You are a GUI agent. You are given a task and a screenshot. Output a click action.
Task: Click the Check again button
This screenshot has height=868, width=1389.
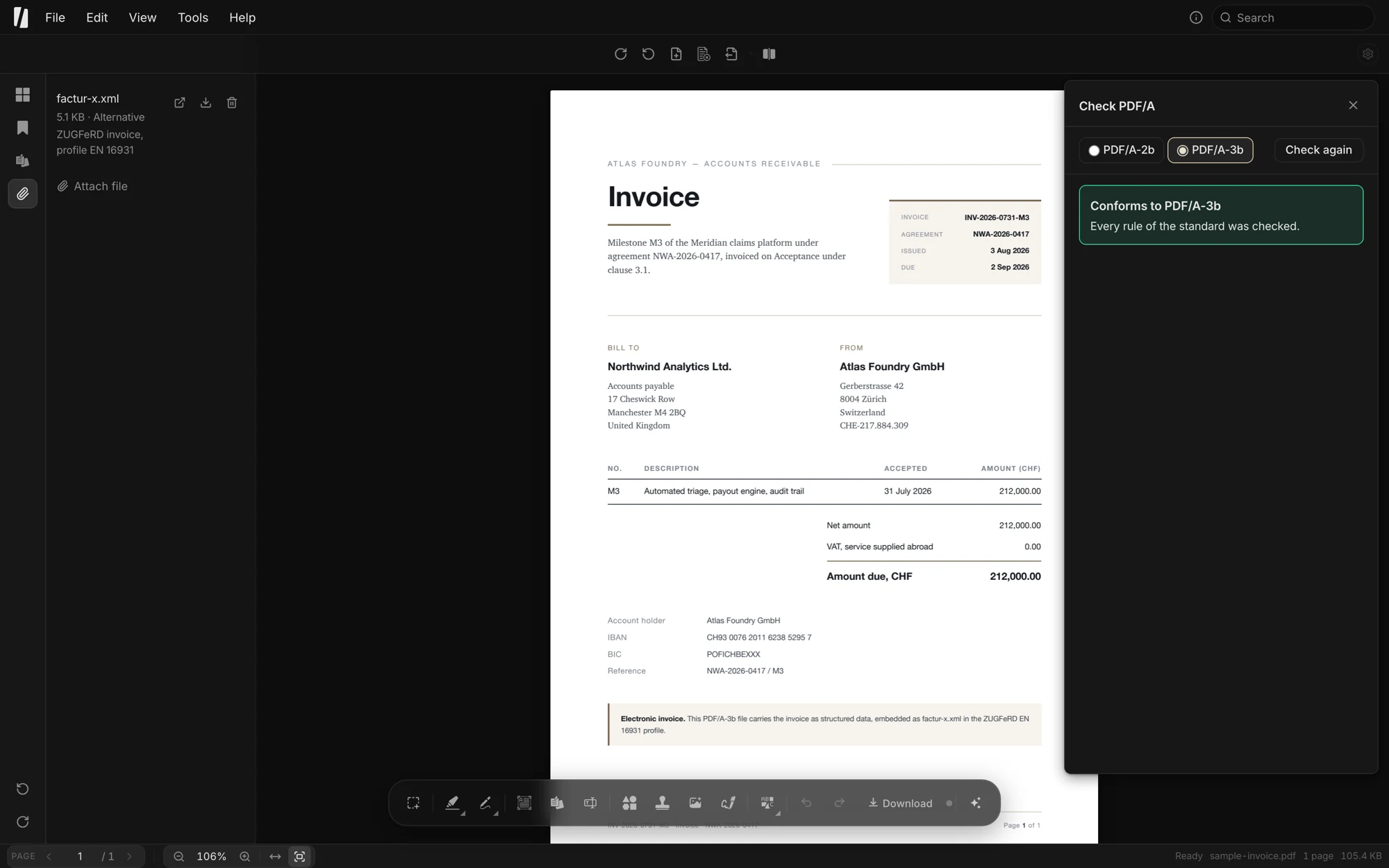[1318, 151]
